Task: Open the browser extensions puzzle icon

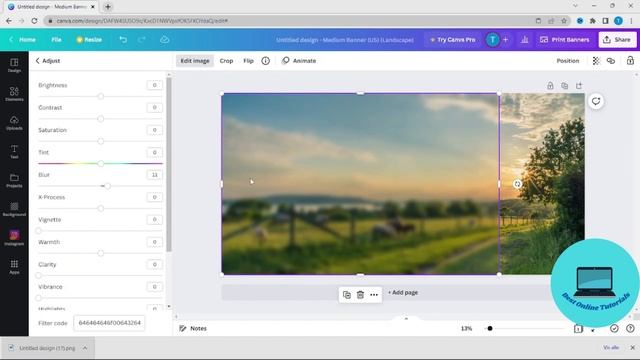Action: coord(593,20)
